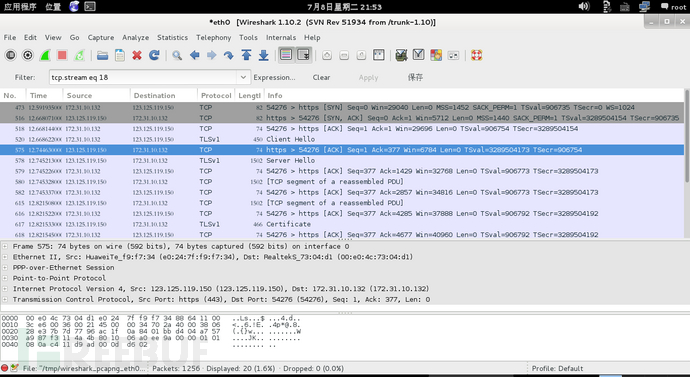
Task: Find a packet (magnifier icon)
Action: (x=177, y=55)
